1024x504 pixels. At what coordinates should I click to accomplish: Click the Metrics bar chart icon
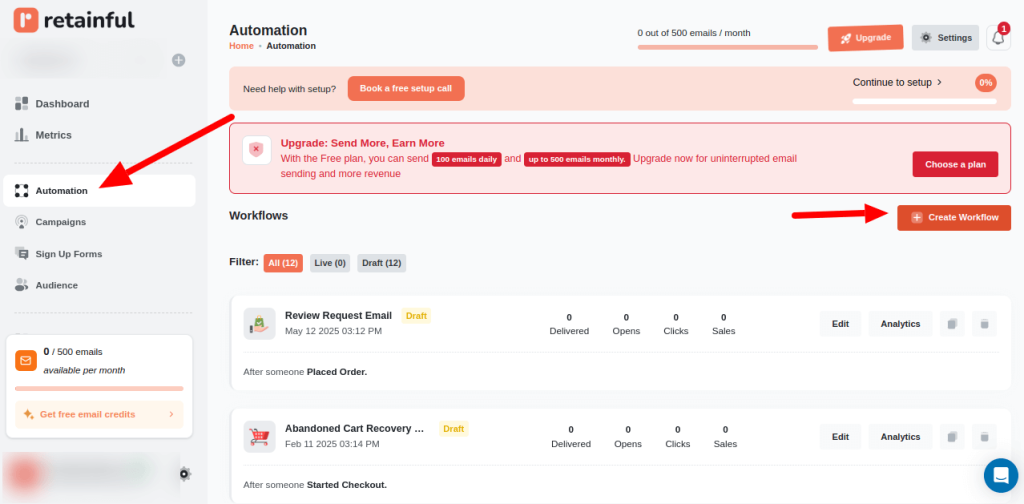[22, 134]
